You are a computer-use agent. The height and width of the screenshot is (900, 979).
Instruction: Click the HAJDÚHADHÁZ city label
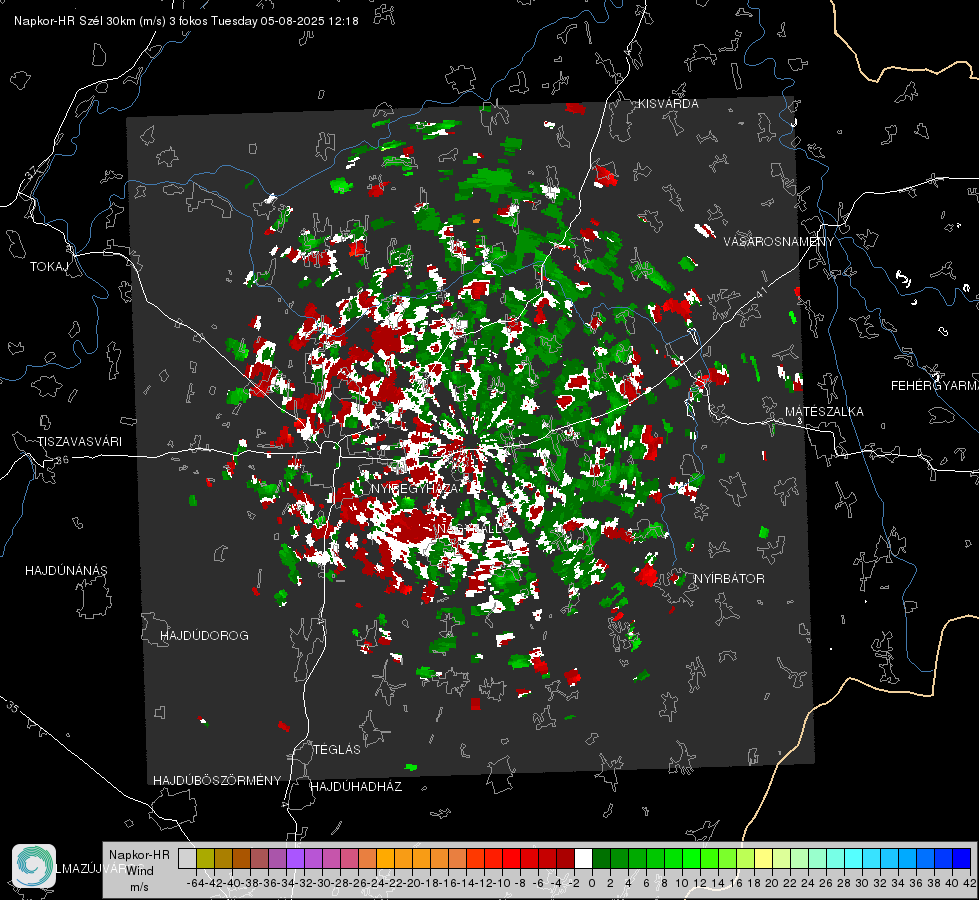pos(356,787)
